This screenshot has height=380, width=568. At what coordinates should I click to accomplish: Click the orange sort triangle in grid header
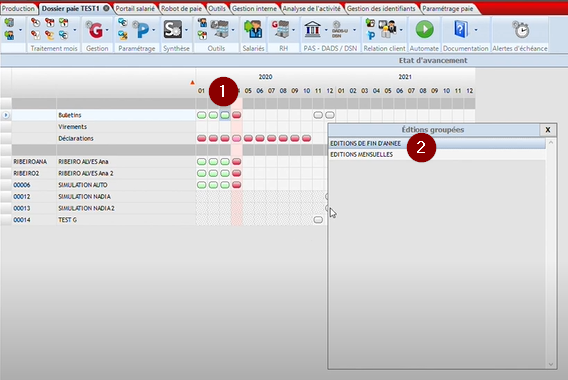(x=192, y=83)
